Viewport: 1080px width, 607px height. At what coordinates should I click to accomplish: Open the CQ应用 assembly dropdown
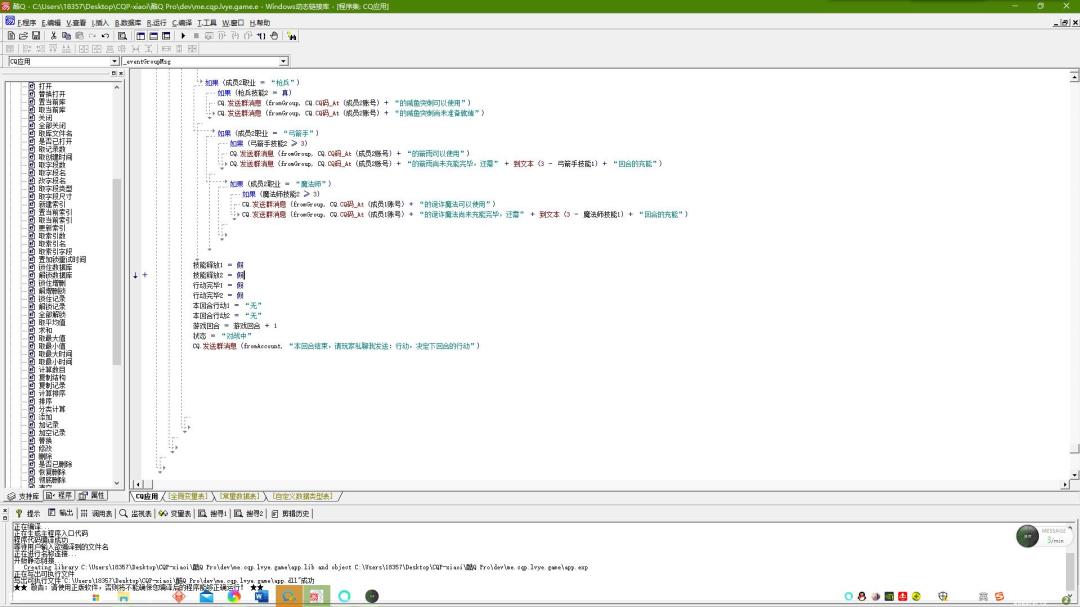(115, 61)
